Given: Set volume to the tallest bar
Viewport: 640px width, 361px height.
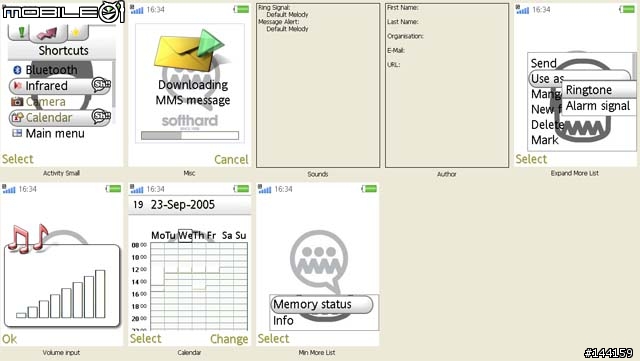Looking at the screenshot, I should [100, 294].
